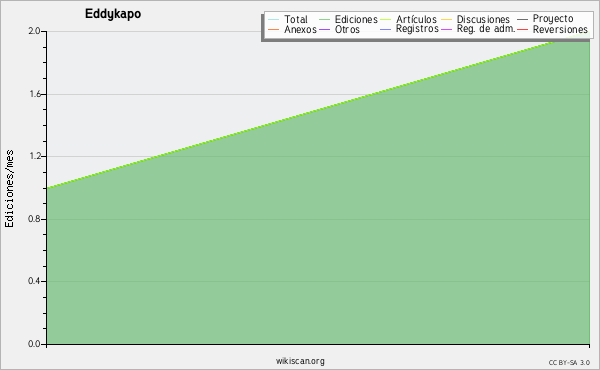Viewport: 600px width, 370px height.
Task: Click the Reg. de adm. legend label
Action: point(486,29)
